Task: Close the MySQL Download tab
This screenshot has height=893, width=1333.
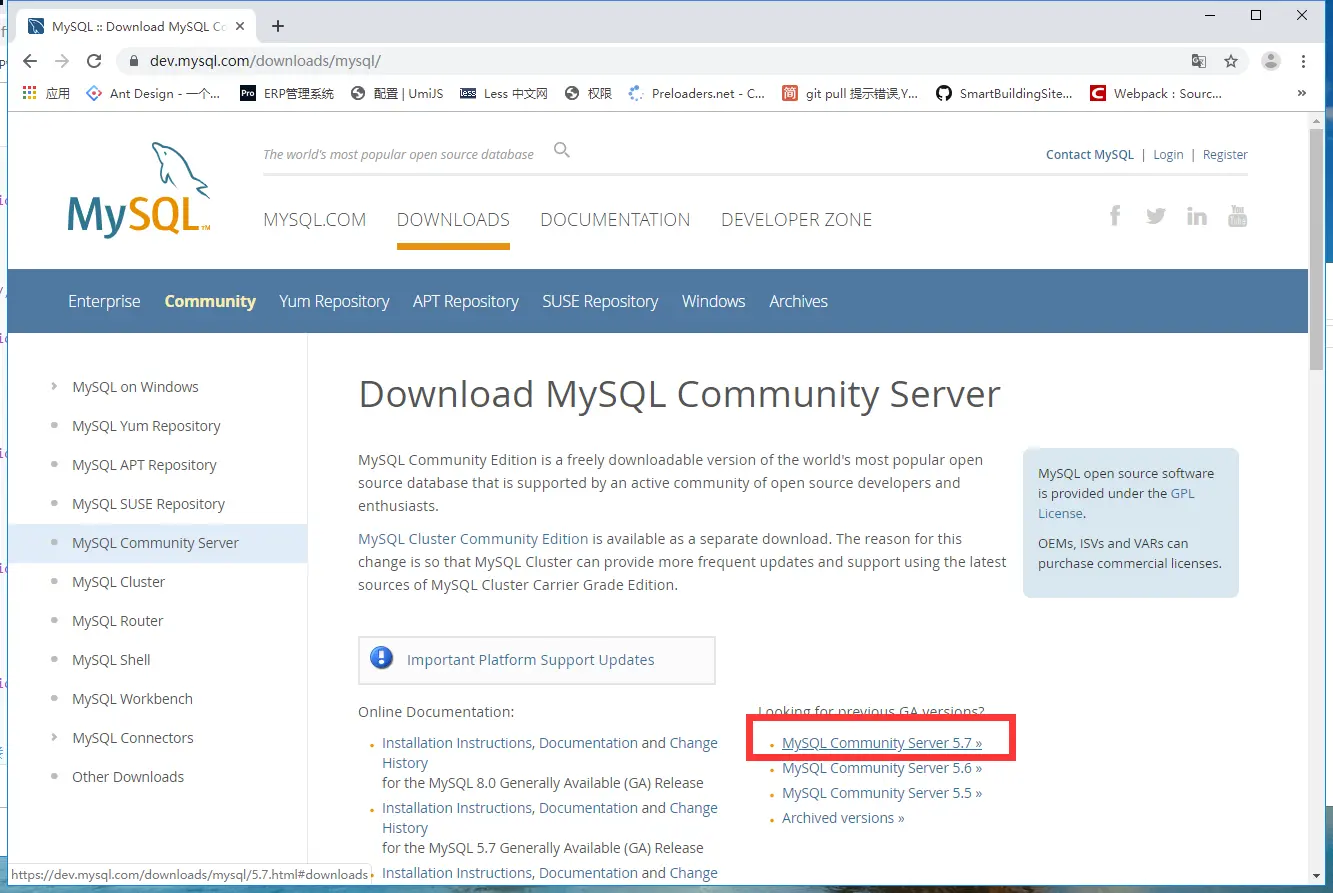Action: 241,26
